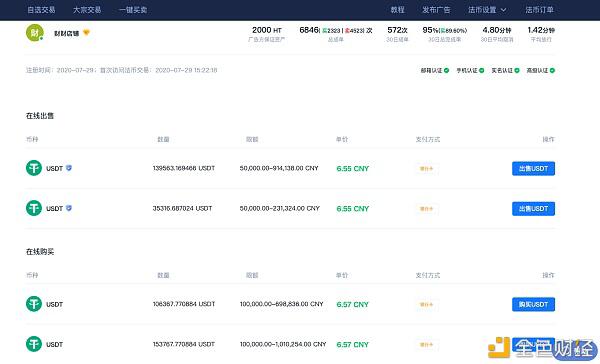Open the 法币设置 navigation item
This screenshot has height=364, width=600.
coord(482,10)
